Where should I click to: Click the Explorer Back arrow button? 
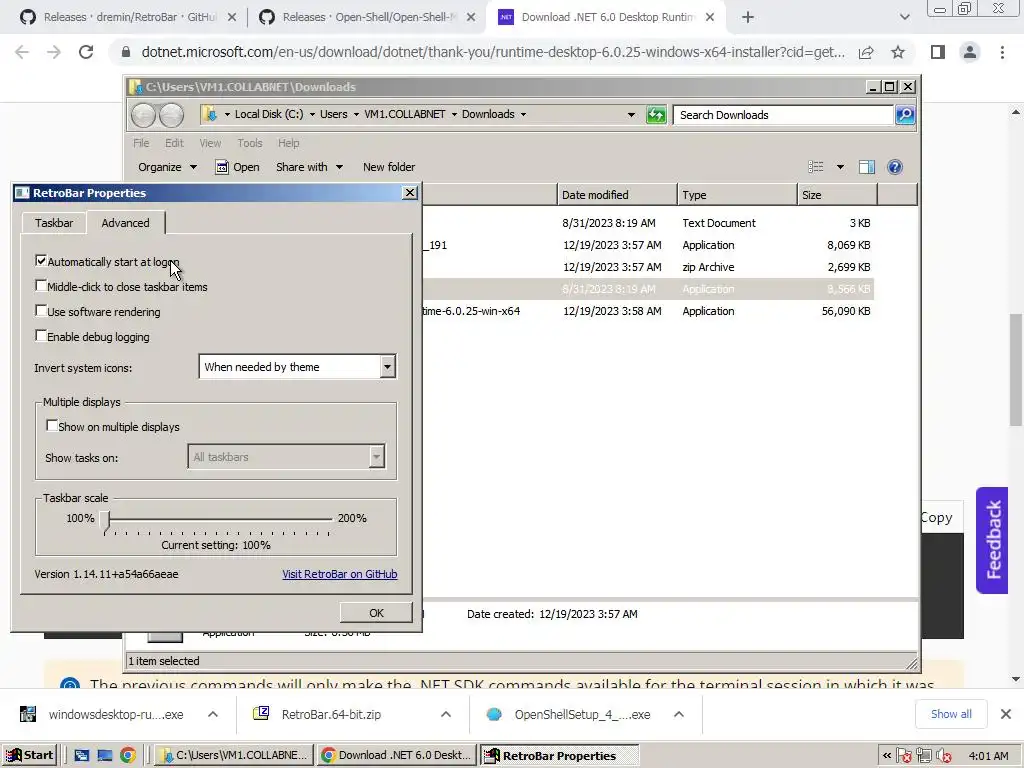click(143, 115)
